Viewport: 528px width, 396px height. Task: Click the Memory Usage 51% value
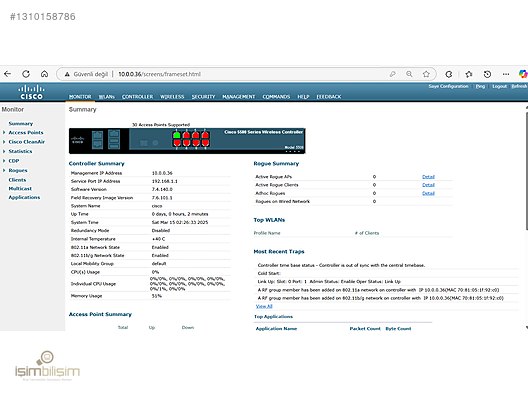pos(157,296)
